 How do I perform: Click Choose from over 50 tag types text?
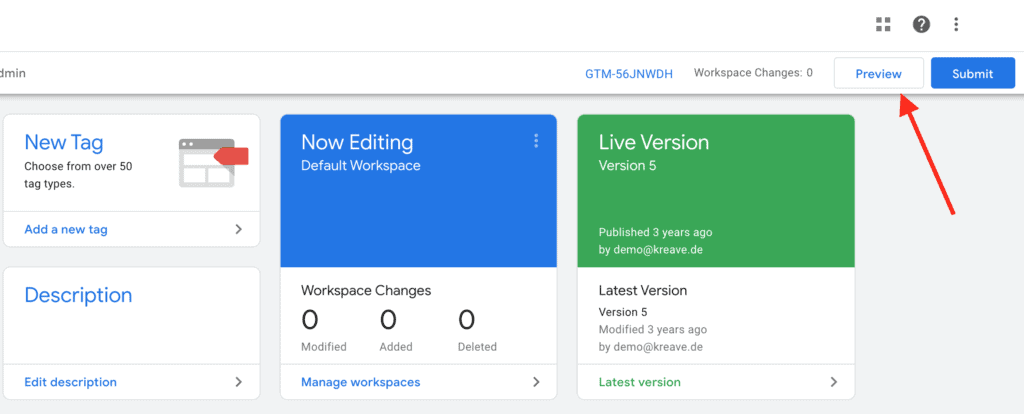[x=78, y=175]
